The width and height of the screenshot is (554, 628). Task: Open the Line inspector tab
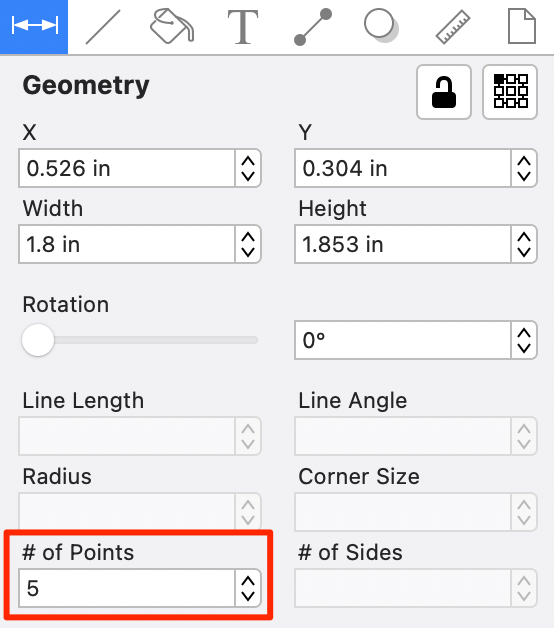103,27
